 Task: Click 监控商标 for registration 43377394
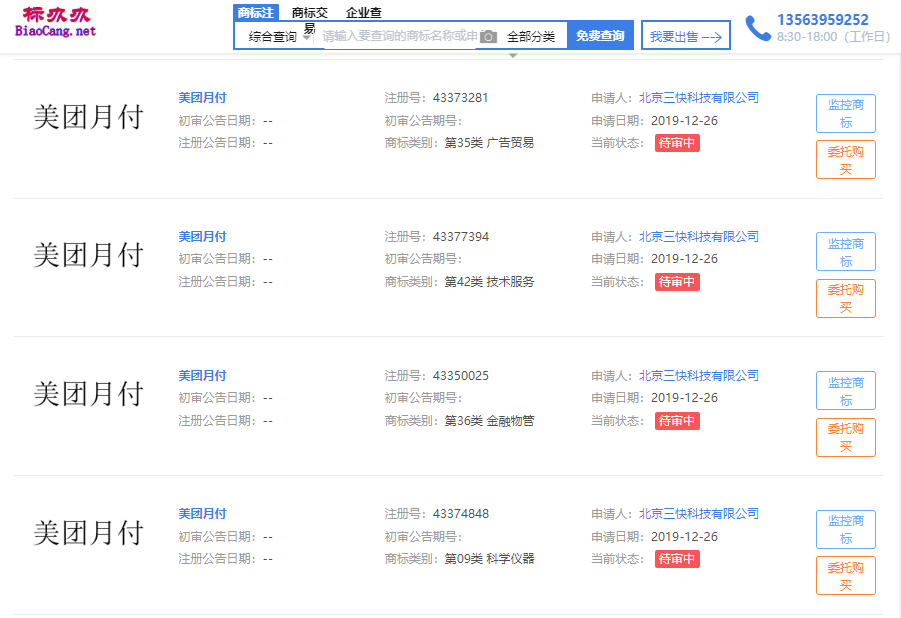click(x=846, y=252)
